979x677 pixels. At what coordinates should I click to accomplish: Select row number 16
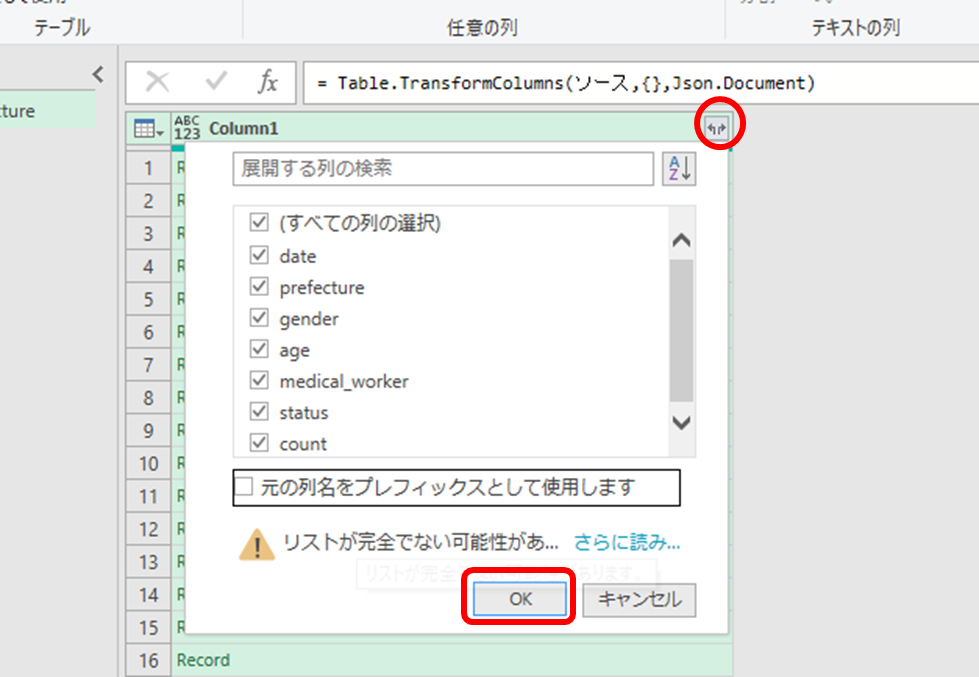click(x=148, y=660)
